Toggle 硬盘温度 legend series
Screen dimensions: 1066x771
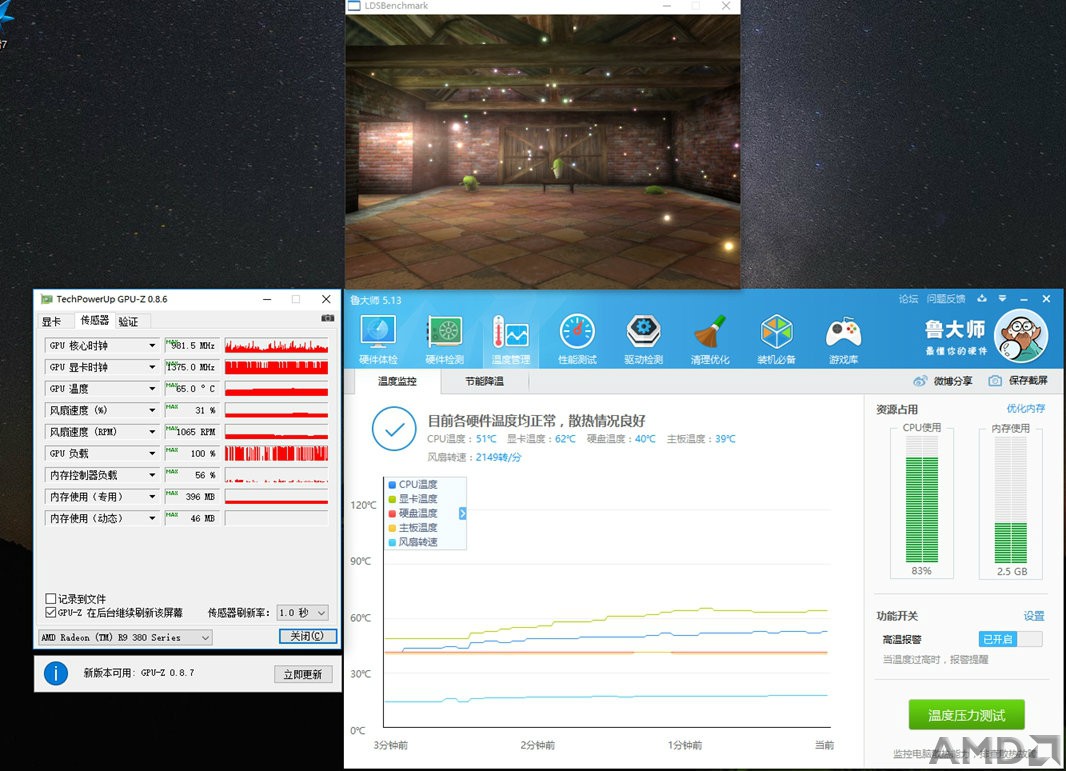coord(413,513)
